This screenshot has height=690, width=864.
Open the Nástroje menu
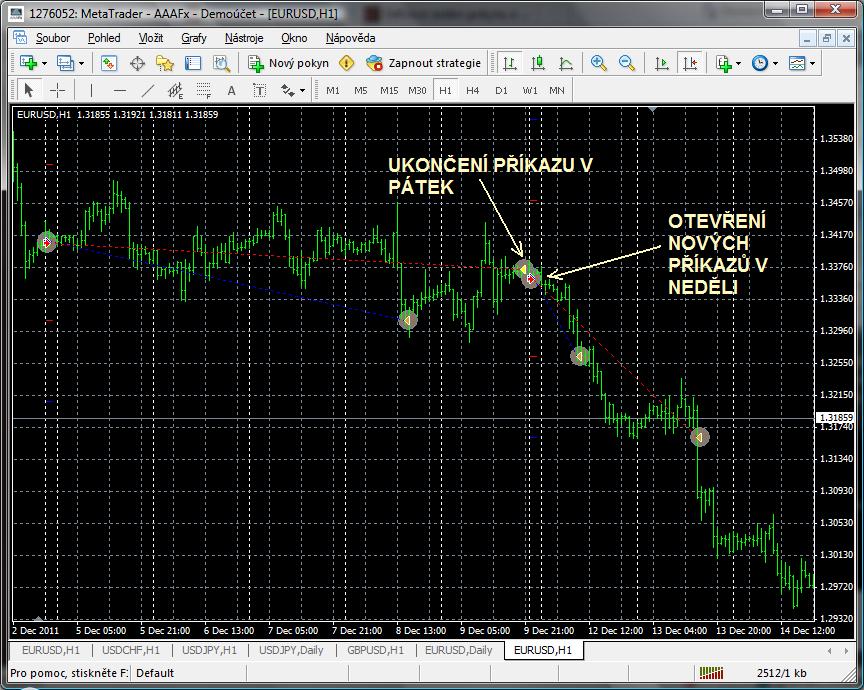(244, 38)
